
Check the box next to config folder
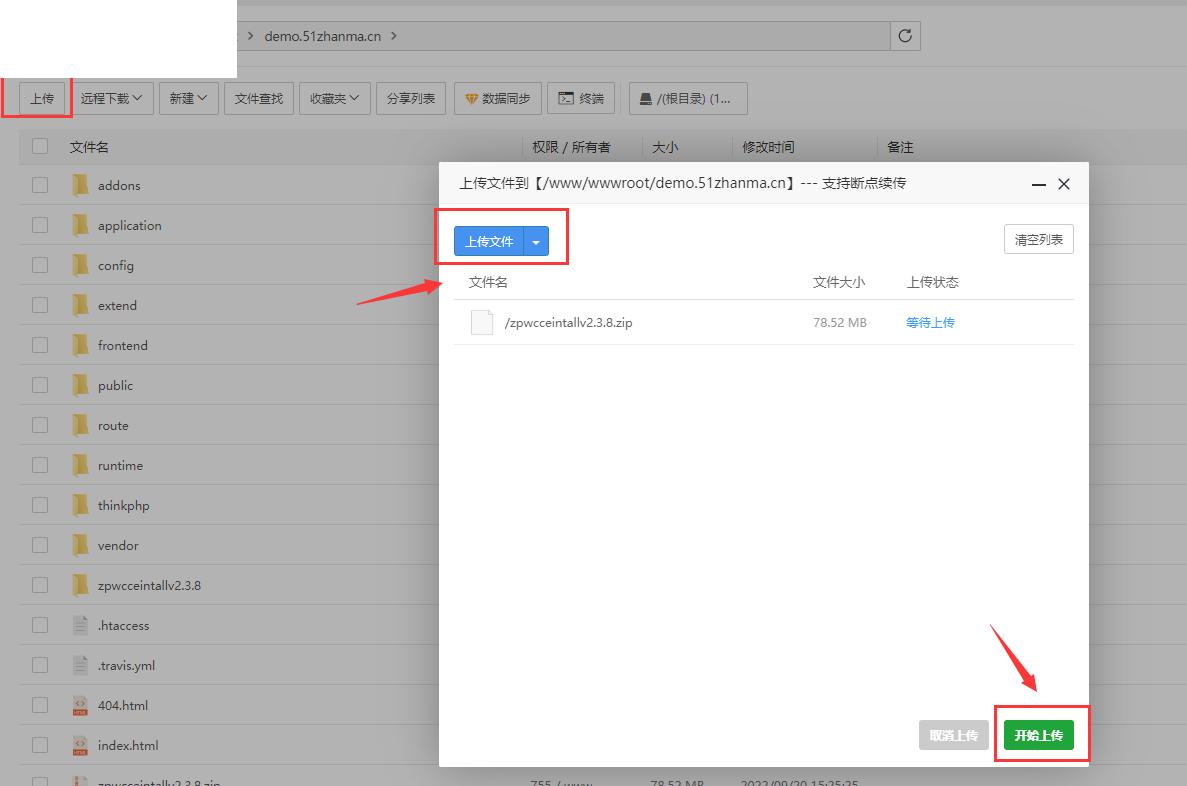click(x=40, y=265)
